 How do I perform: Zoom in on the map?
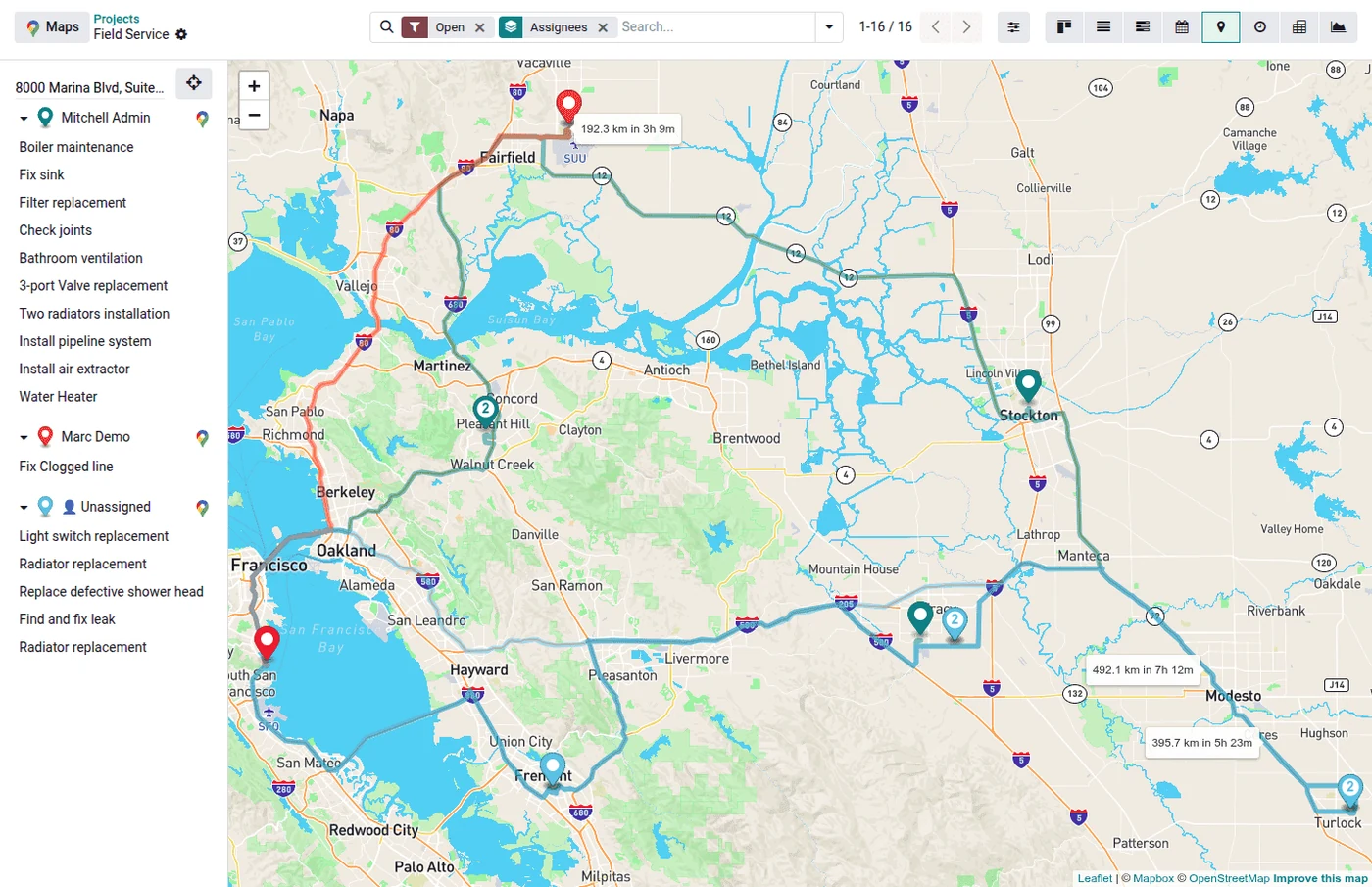pos(254,86)
